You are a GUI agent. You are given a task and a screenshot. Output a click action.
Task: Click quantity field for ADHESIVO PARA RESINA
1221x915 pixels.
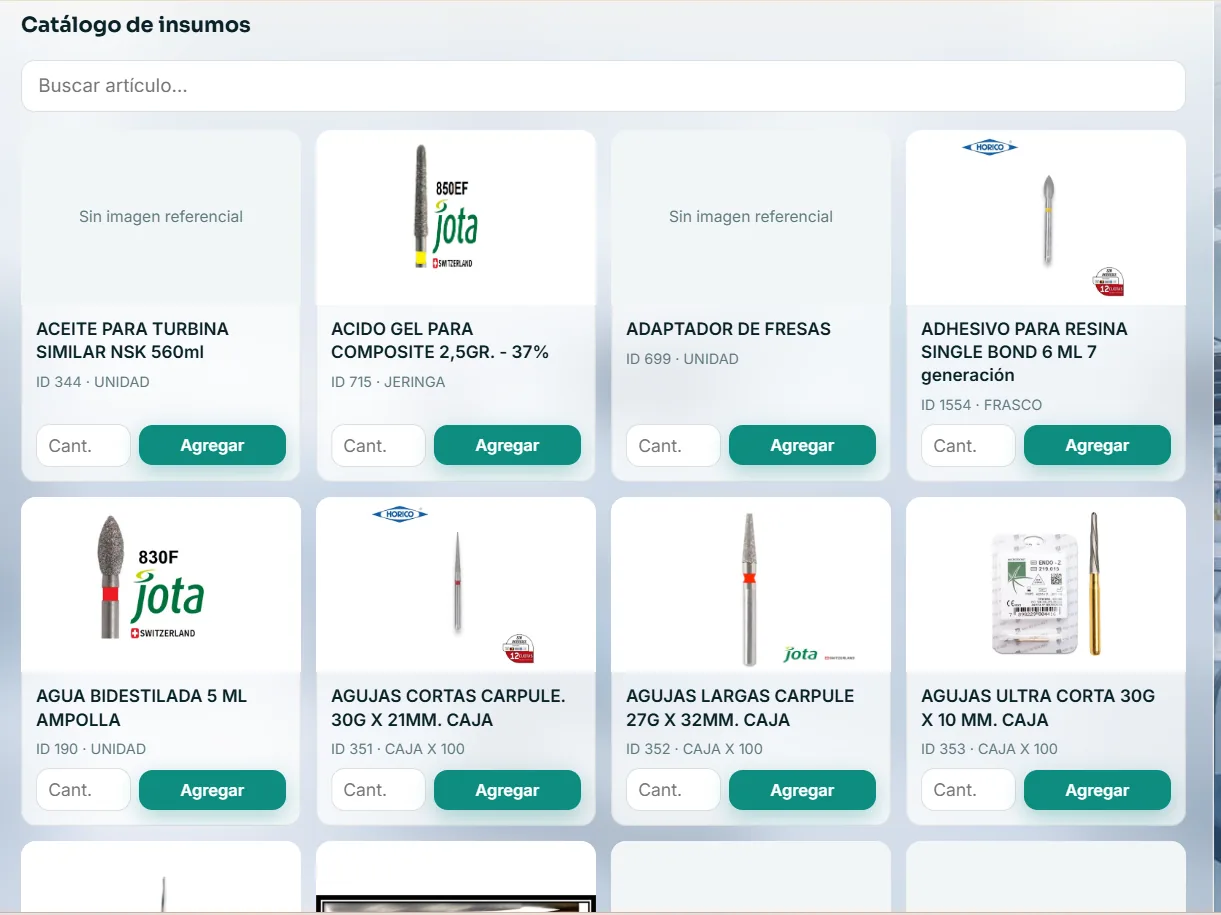coord(968,445)
